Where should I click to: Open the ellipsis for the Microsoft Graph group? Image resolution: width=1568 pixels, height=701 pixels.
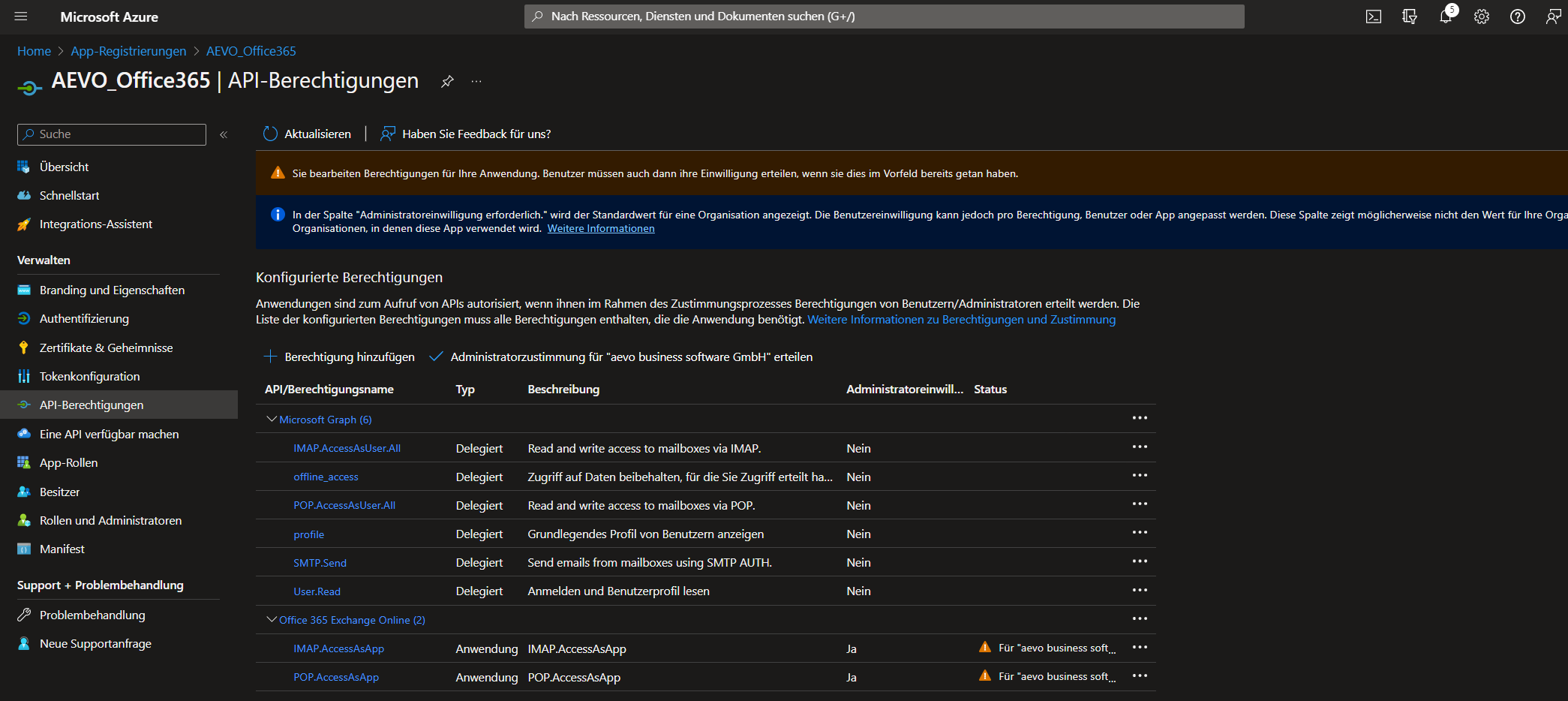pyautogui.click(x=1140, y=418)
